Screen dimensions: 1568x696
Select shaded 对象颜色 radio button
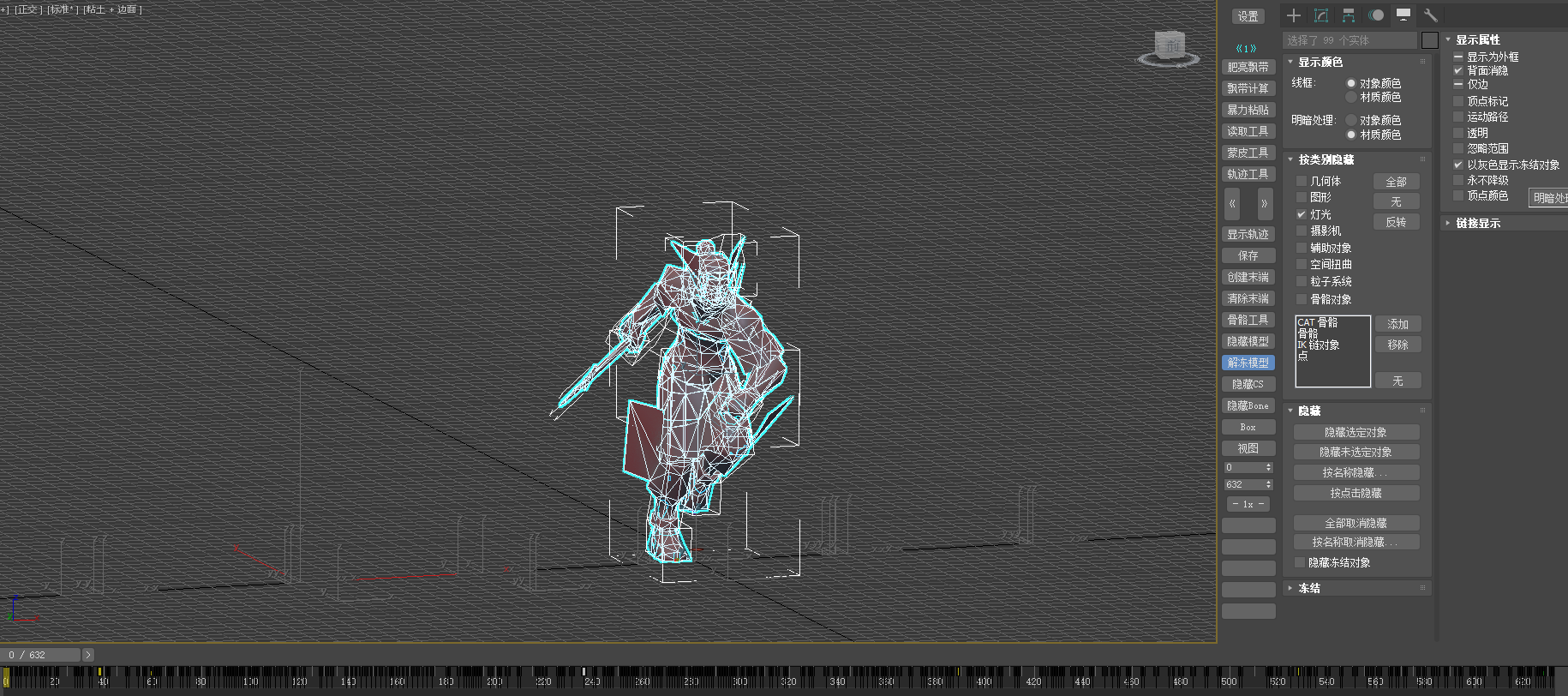click(1351, 120)
